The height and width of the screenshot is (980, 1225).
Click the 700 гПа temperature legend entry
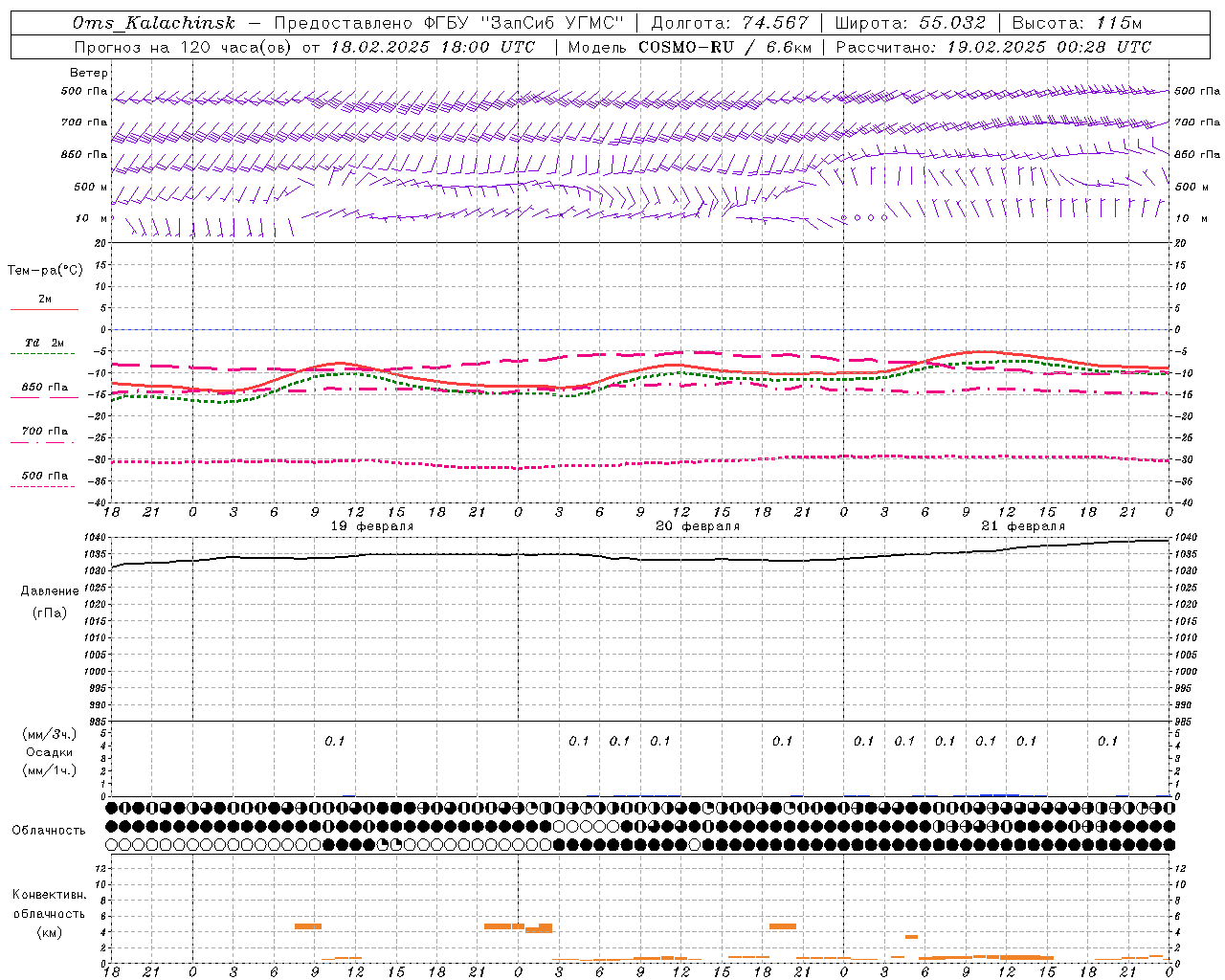pos(44,432)
